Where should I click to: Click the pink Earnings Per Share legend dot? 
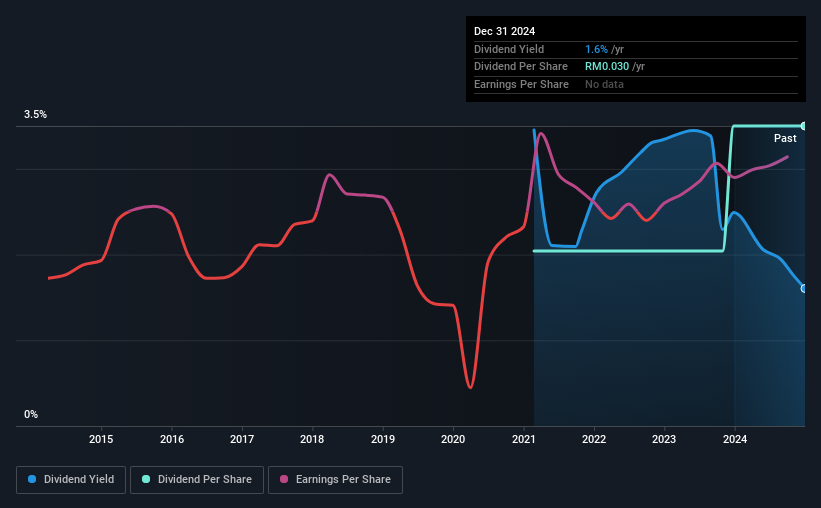[x=284, y=479]
